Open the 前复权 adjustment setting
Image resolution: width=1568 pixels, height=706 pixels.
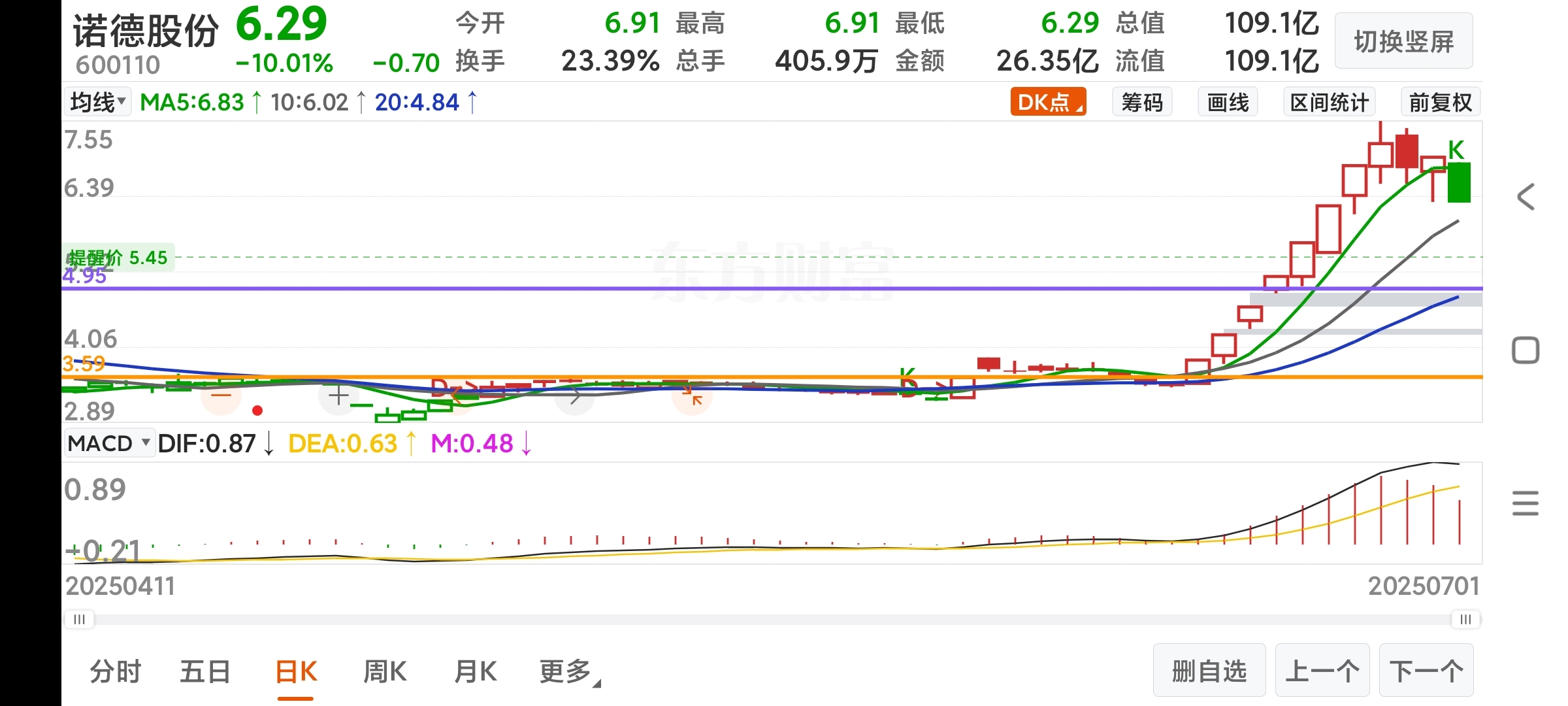[x=1440, y=102]
